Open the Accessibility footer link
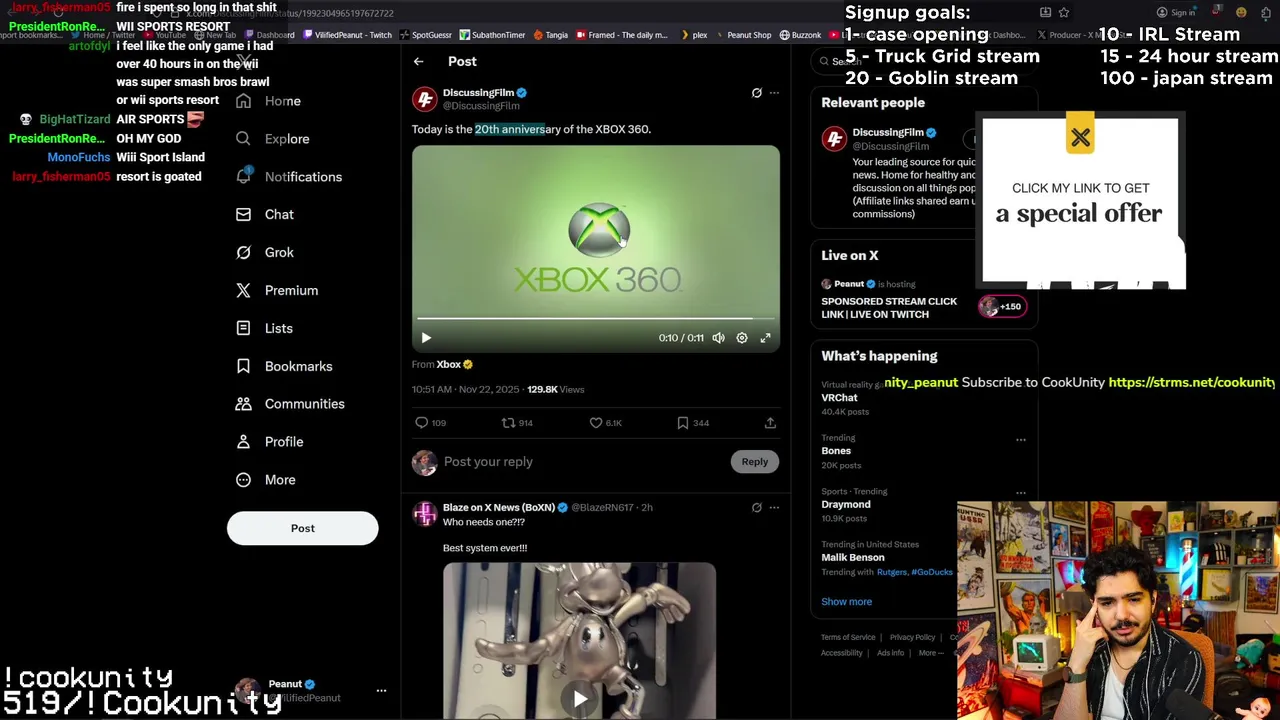The height and width of the screenshot is (720, 1280). point(842,653)
